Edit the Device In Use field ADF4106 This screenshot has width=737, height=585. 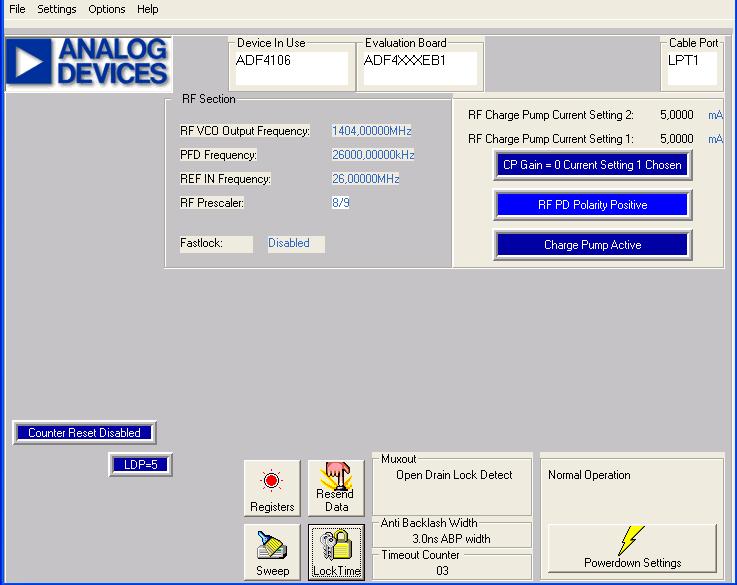[291, 69]
